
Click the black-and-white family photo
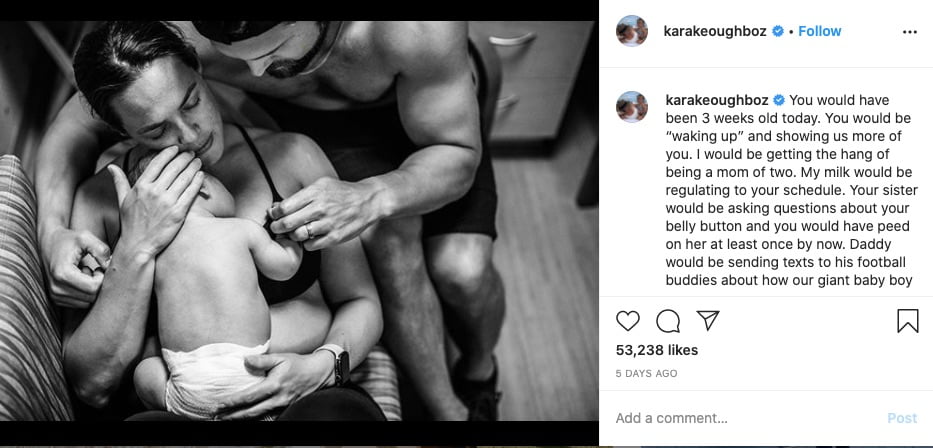pyautogui.click(x=299, y=221)
